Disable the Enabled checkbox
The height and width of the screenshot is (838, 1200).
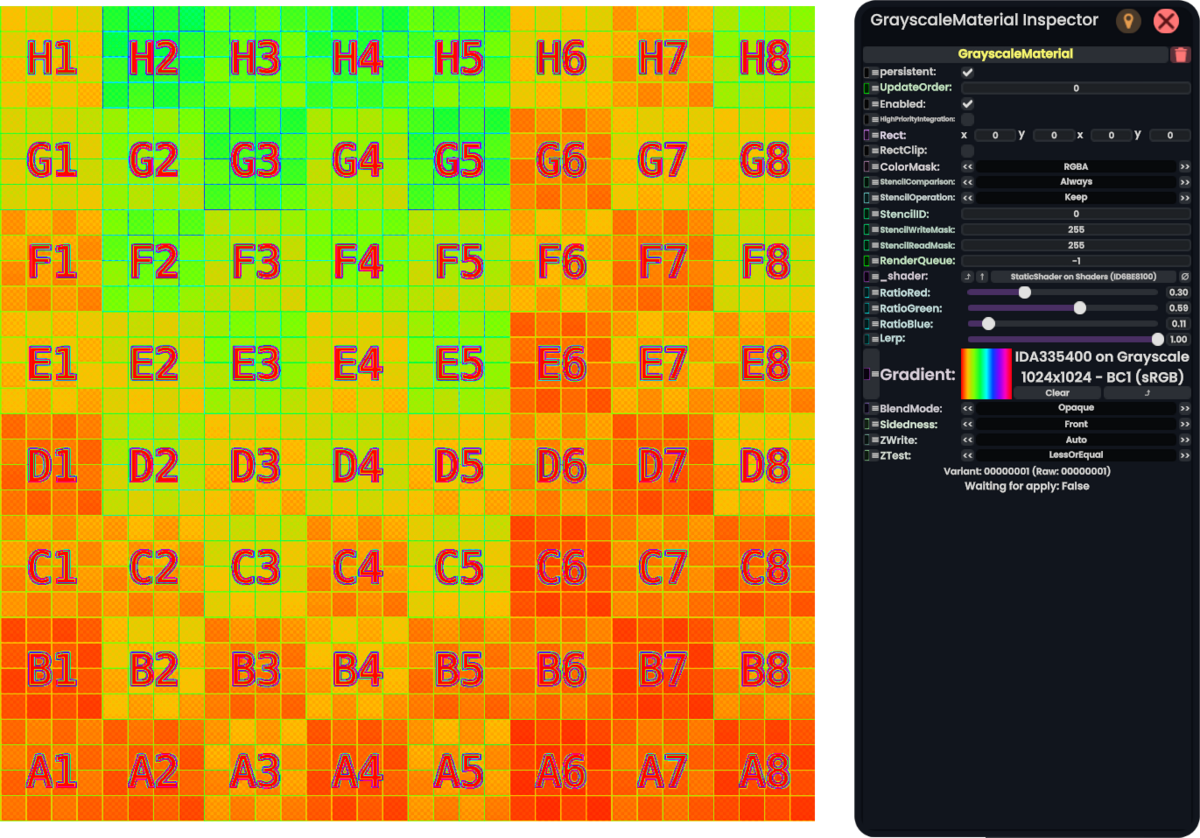pyautogui.click(x=967, y=104)
